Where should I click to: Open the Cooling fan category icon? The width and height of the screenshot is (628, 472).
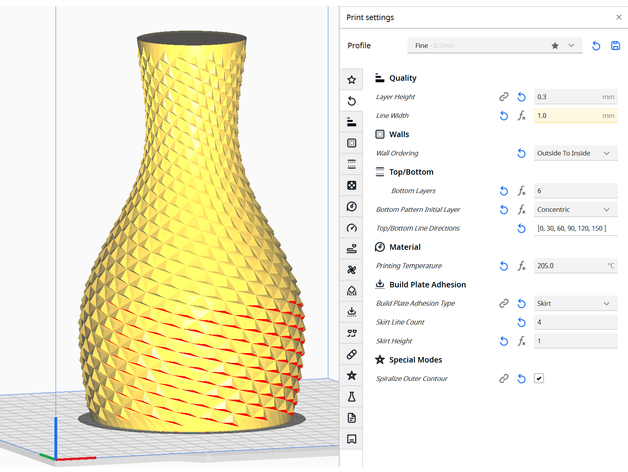tap(351, 270)
